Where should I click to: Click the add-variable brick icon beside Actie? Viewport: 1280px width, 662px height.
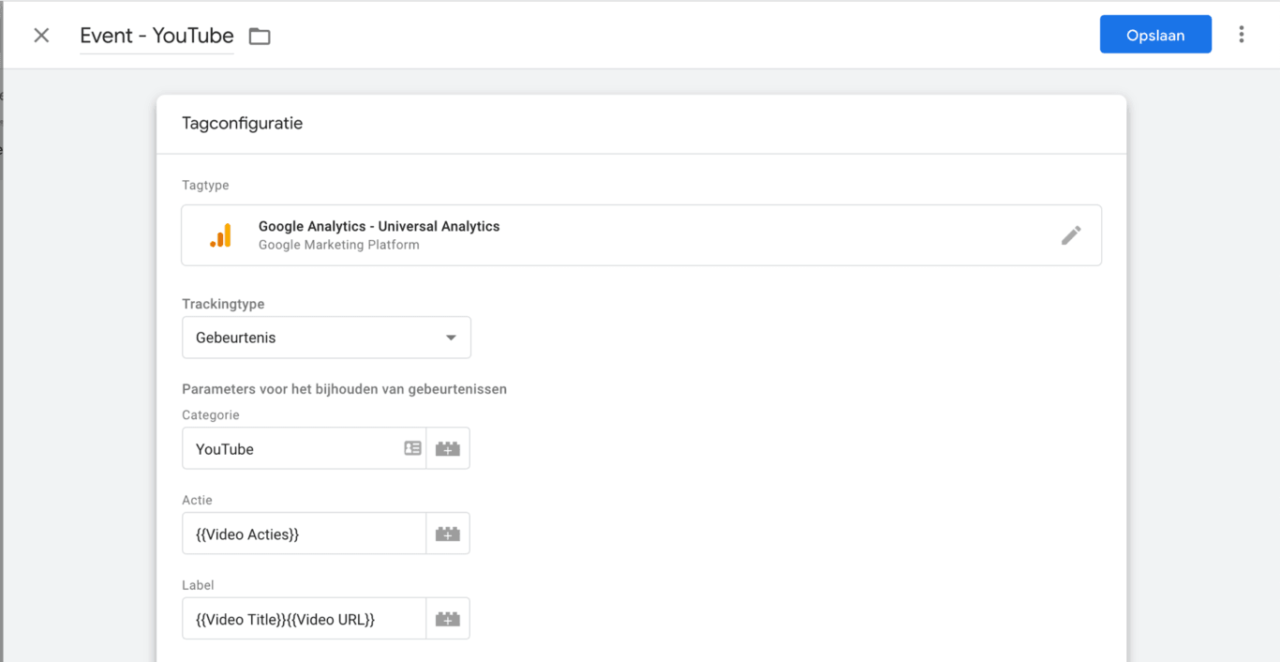tap(447, 533)
